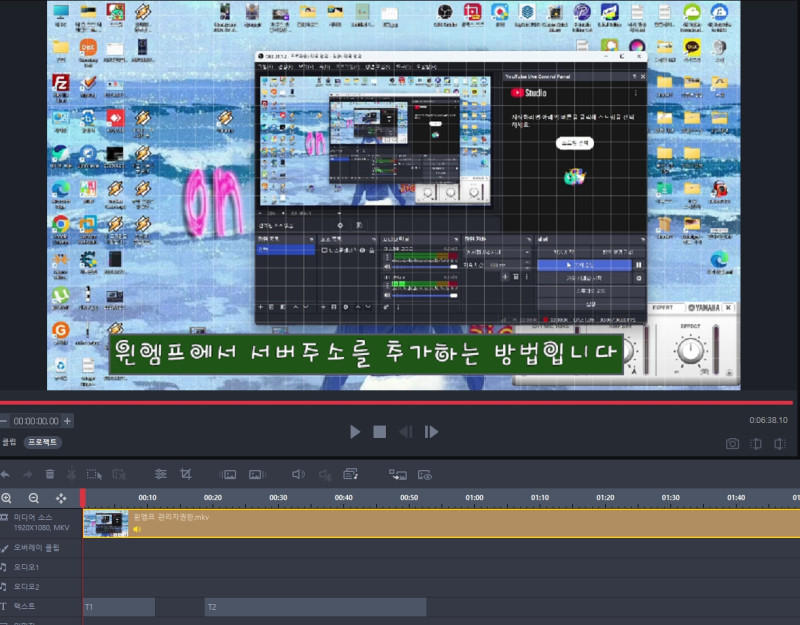This screenshot has width=800, height=625.
Task: Switch preview mode to 클립
Action: coord(9,442)
